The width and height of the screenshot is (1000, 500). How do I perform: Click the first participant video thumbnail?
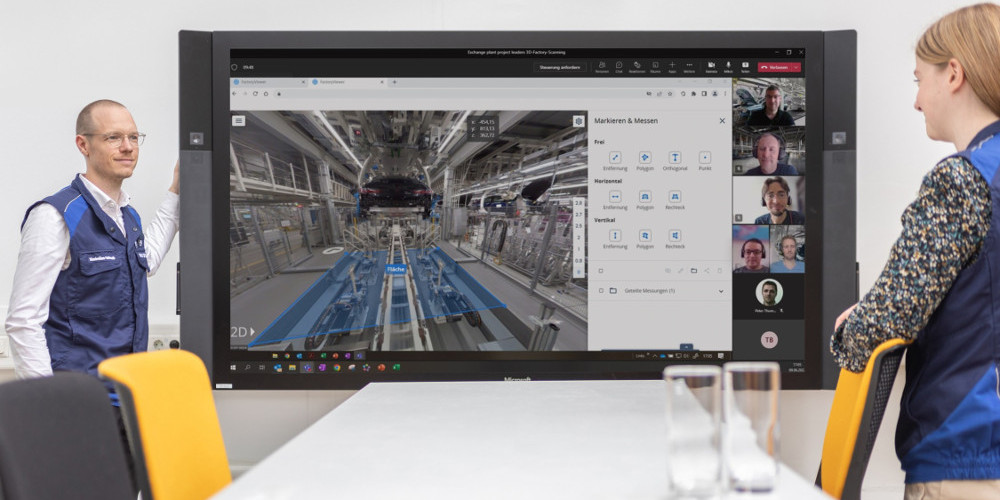pyautogui.click(x=768, y=102)
